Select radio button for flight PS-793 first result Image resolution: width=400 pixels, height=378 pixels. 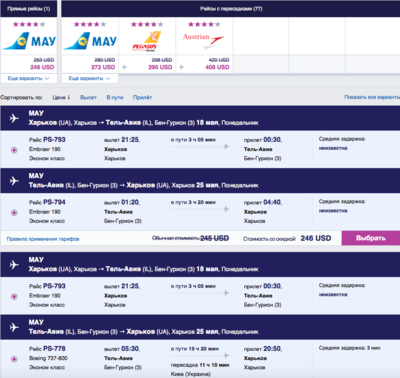point(14,150)
